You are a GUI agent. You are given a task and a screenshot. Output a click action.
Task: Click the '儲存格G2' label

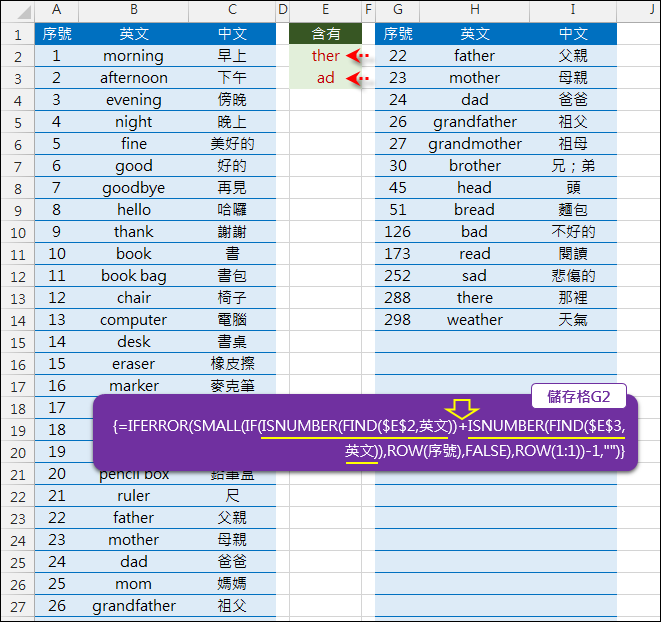pyautogui.click(x=578, y=396)
